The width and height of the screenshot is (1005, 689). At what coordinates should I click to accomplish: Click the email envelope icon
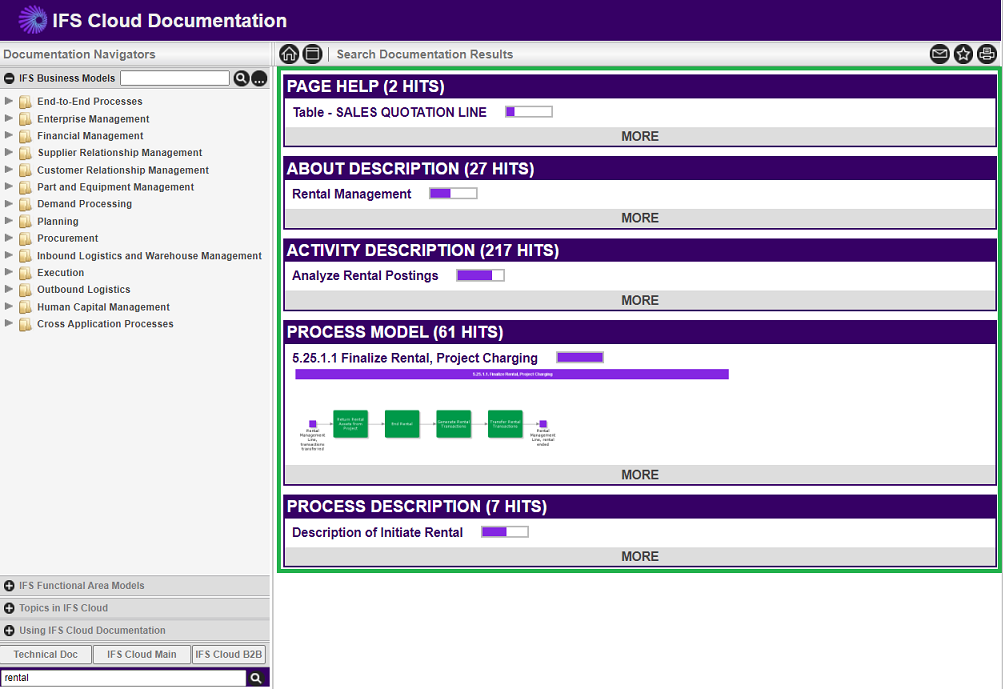pyautogui.click(x=939, y=54)
